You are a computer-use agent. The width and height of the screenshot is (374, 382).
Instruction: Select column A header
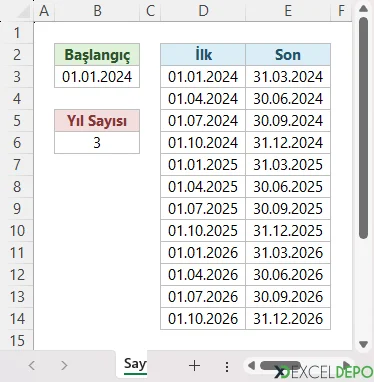tap(44, 11)
